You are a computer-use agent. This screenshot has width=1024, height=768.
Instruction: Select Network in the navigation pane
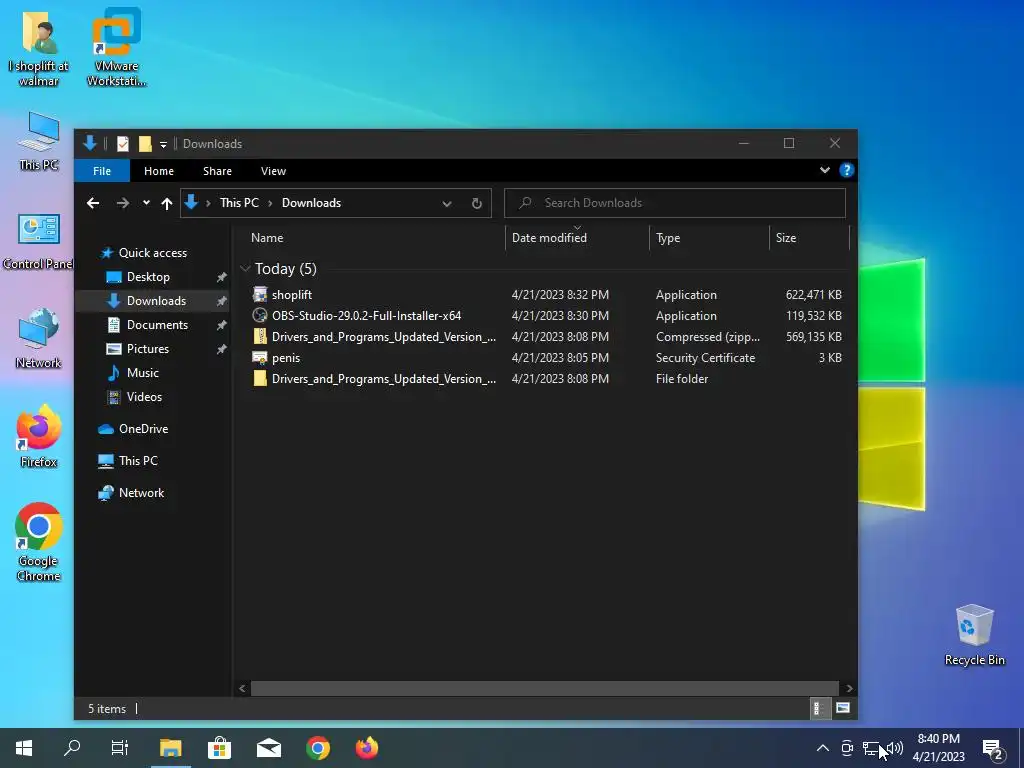141,493
